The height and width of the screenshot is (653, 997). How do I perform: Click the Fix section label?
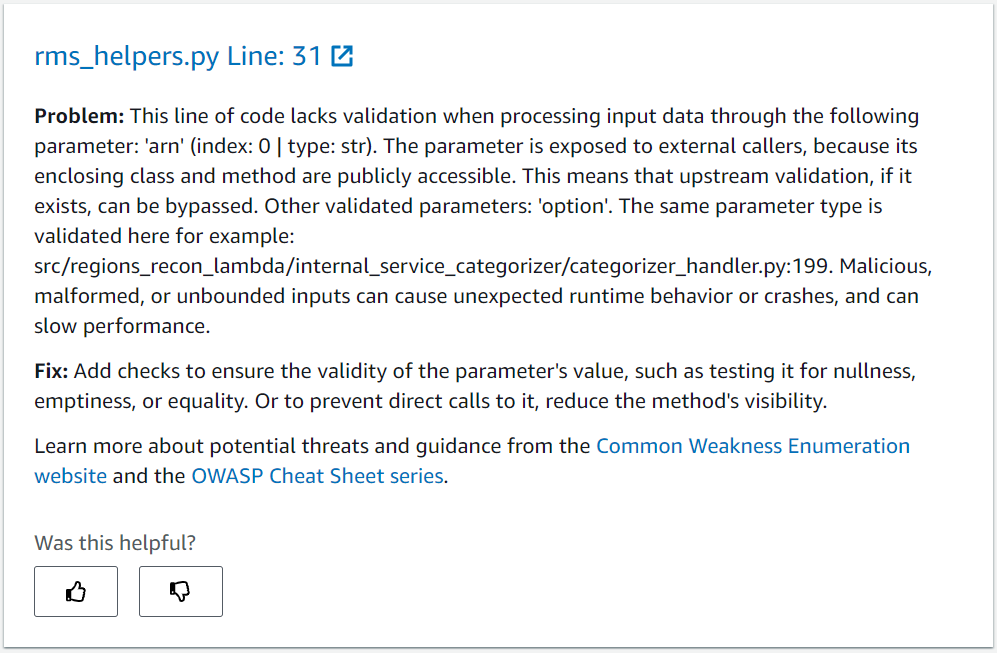coord(49,371)
